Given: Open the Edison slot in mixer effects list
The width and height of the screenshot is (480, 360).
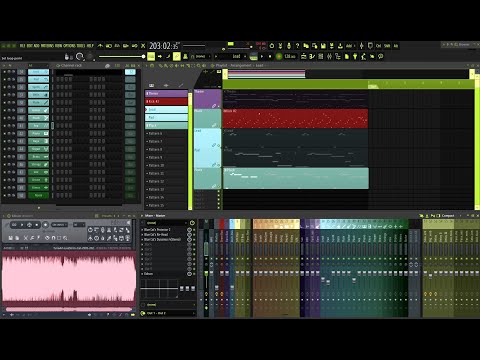Looking at the screenshot, I should point(163,274).
